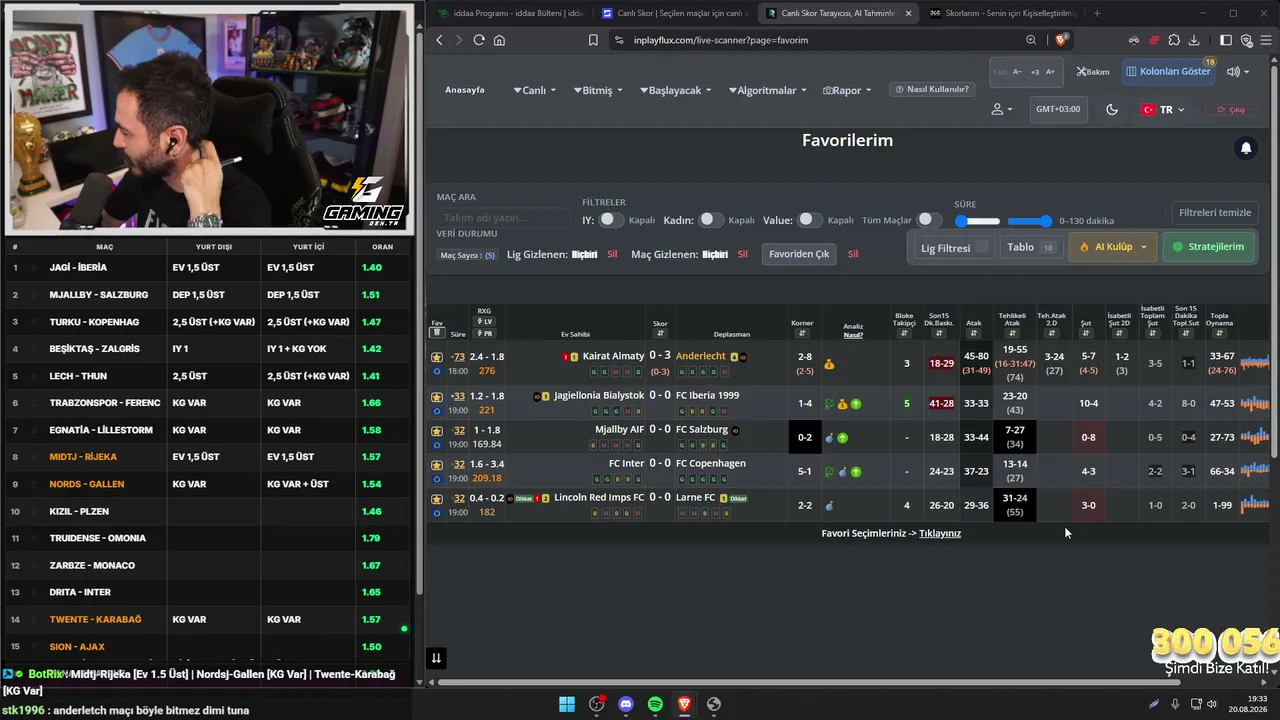Click the GMT+03:00 timezone button

pos(1058,109)
